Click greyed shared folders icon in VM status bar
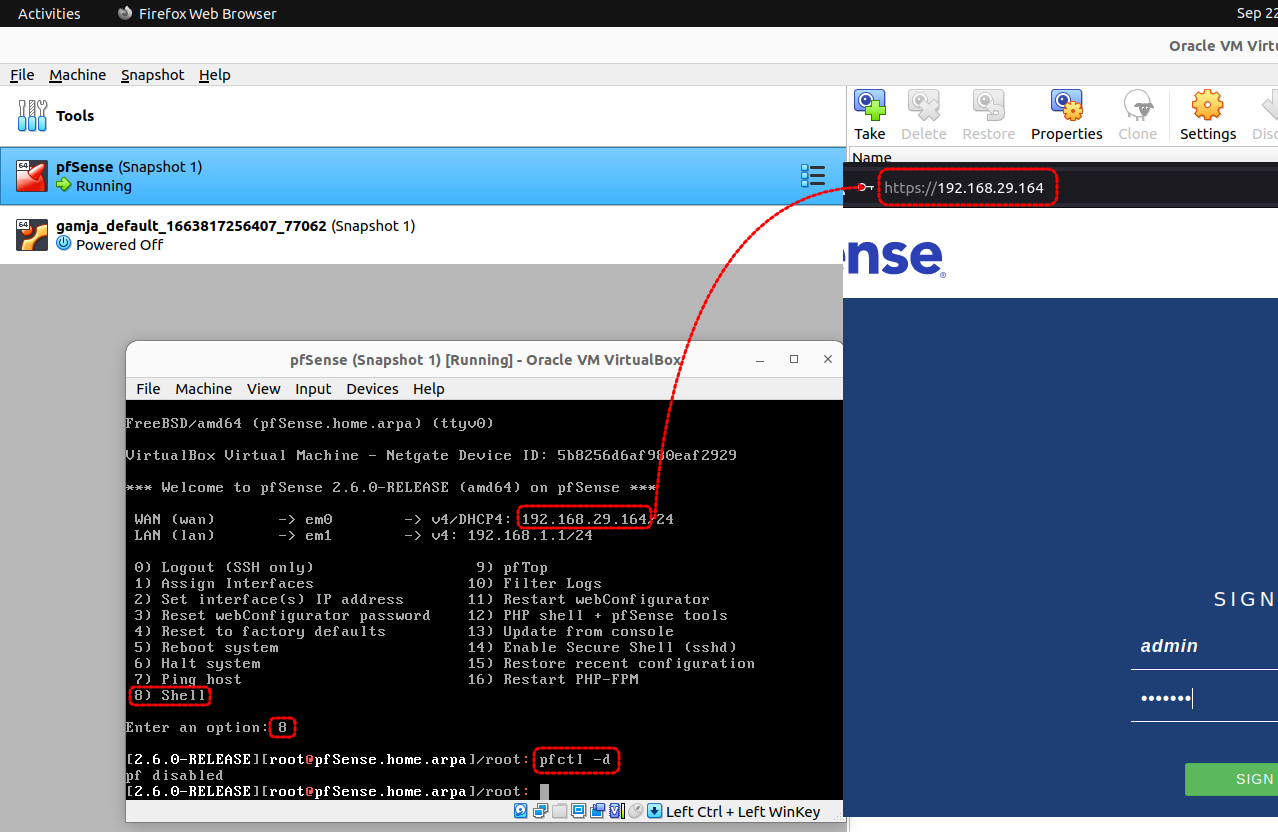This screenshot has height=832, width=1278. tap(559, 811)
